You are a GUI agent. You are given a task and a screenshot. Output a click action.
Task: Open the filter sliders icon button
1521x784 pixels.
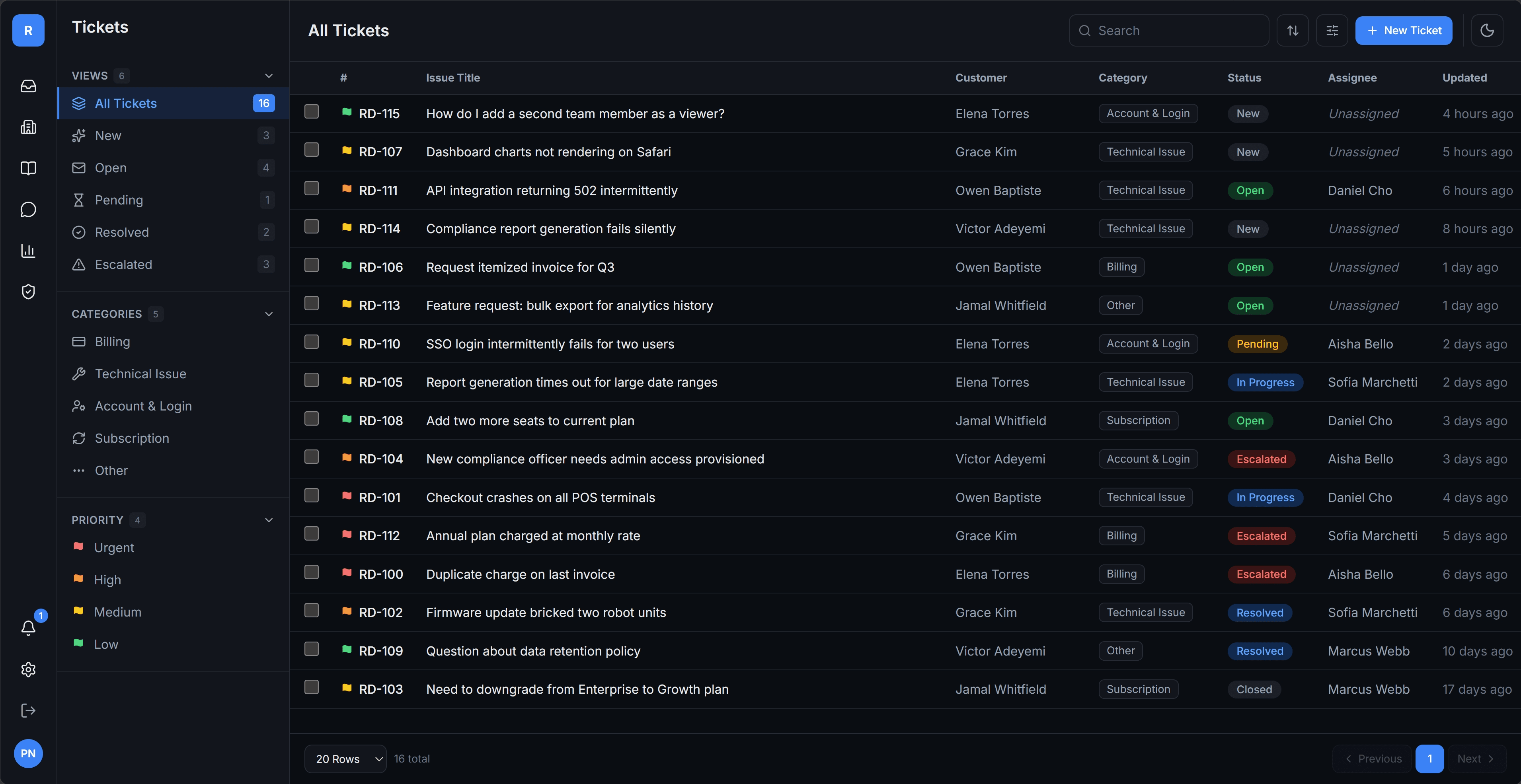point(1332,31)
